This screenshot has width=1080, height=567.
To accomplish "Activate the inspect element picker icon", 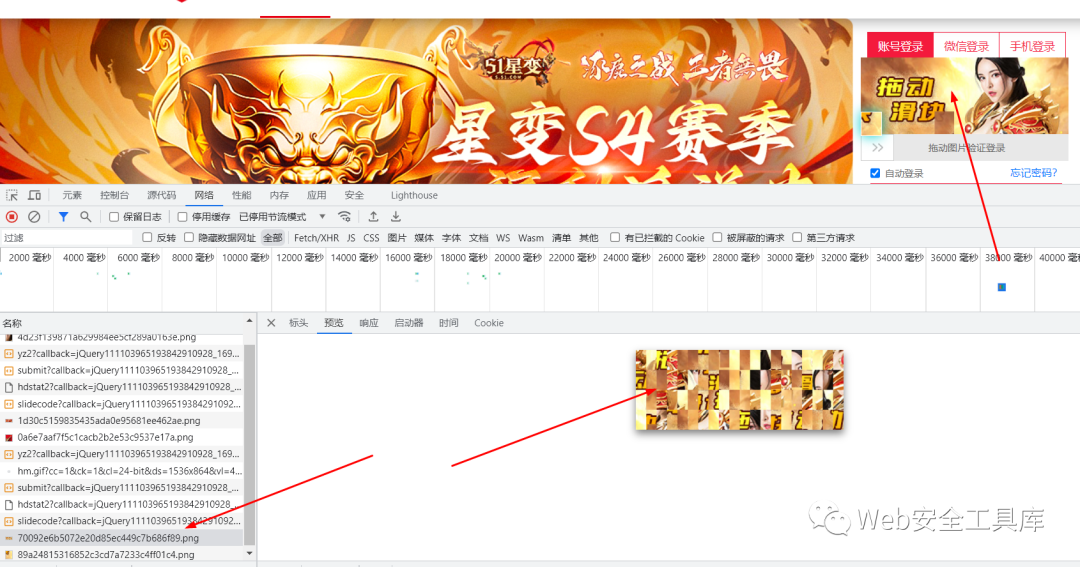I will coord(12,195).
